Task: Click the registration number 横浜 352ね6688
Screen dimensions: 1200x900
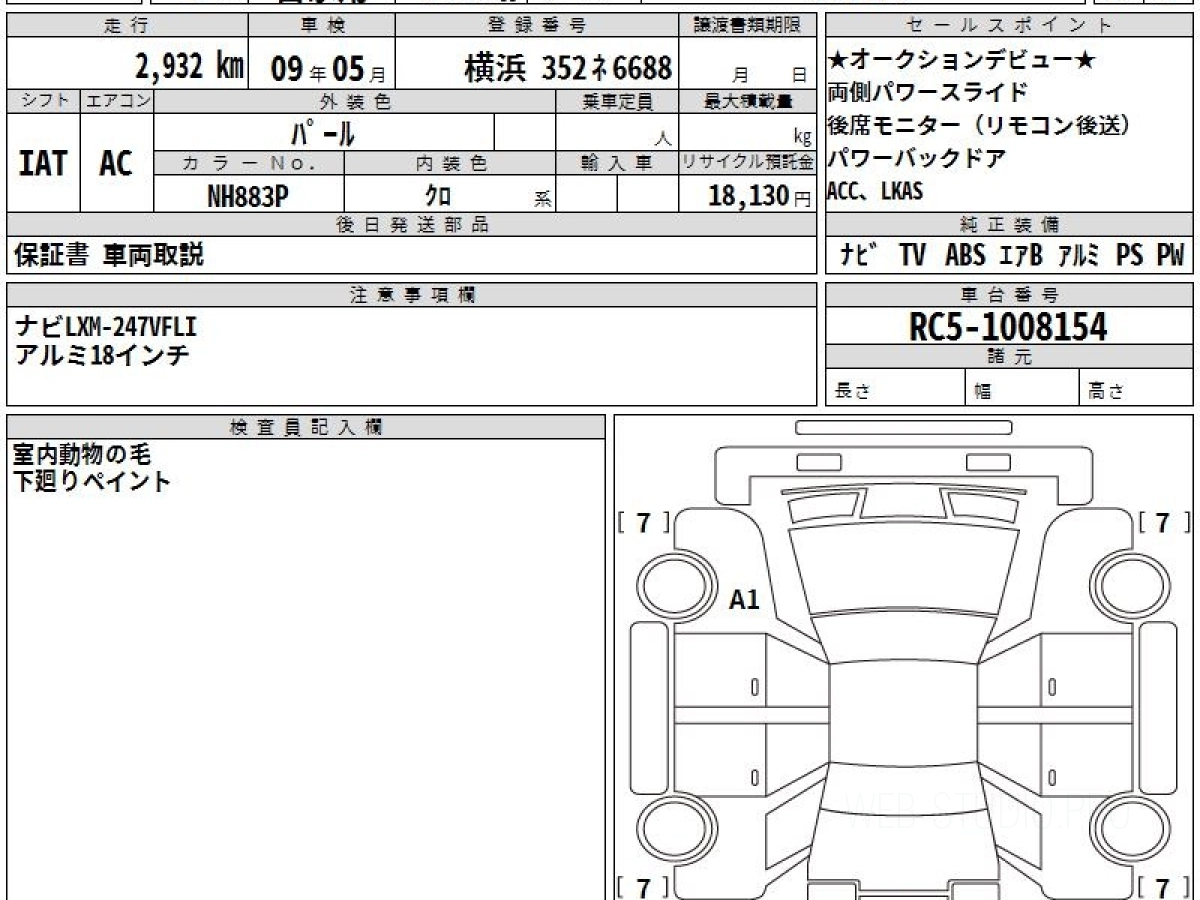Action: click(x=567, y=68)
